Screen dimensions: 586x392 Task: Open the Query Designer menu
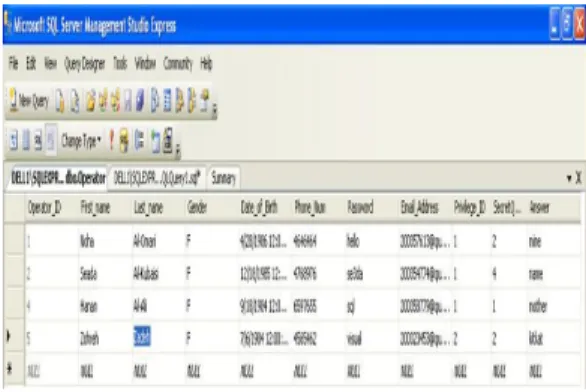pyautogui.click(x=85, y=64)
